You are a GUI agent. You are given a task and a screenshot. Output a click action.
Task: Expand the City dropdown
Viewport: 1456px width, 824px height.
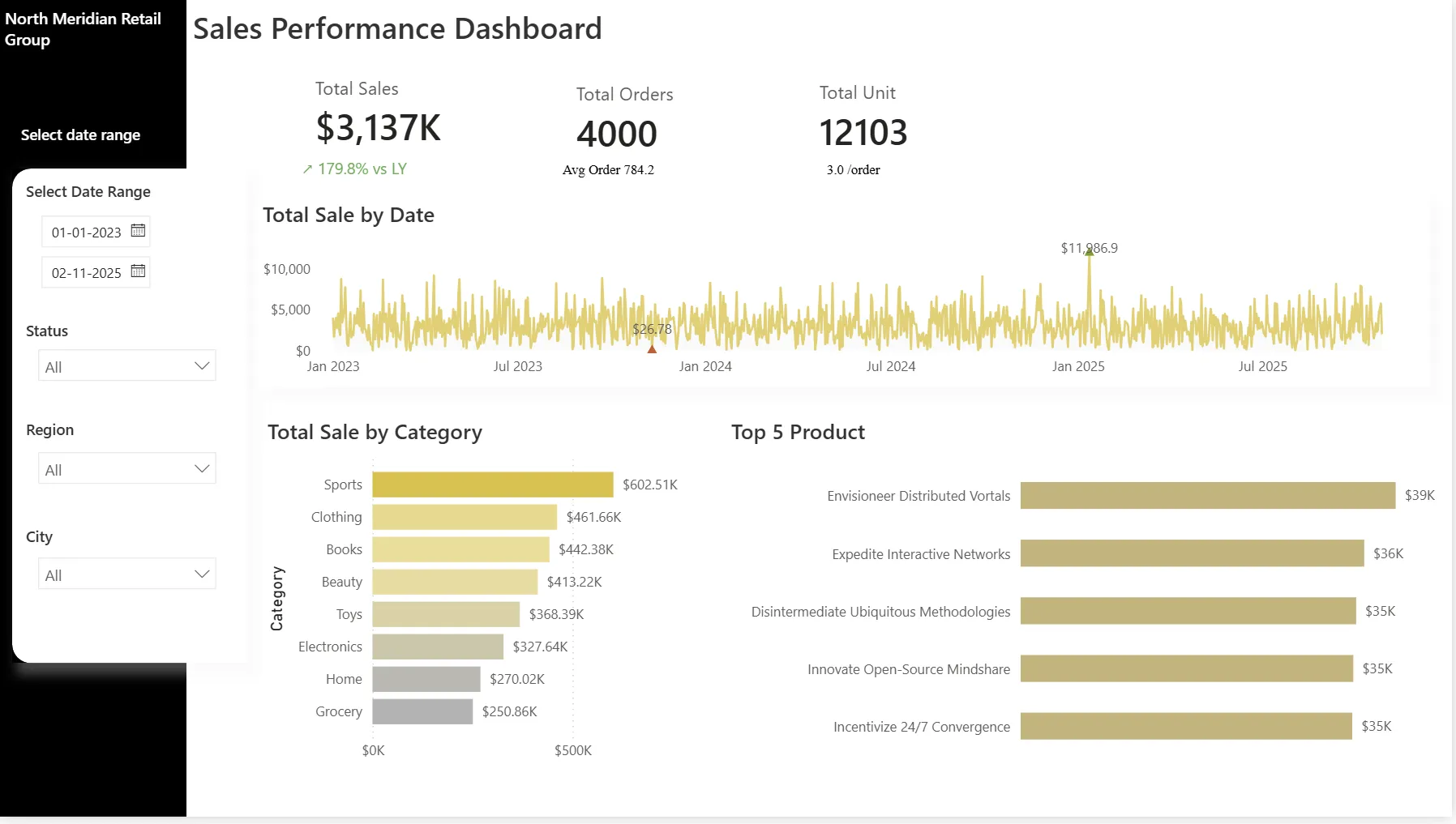pyautogui.click(x=127, y=574)
